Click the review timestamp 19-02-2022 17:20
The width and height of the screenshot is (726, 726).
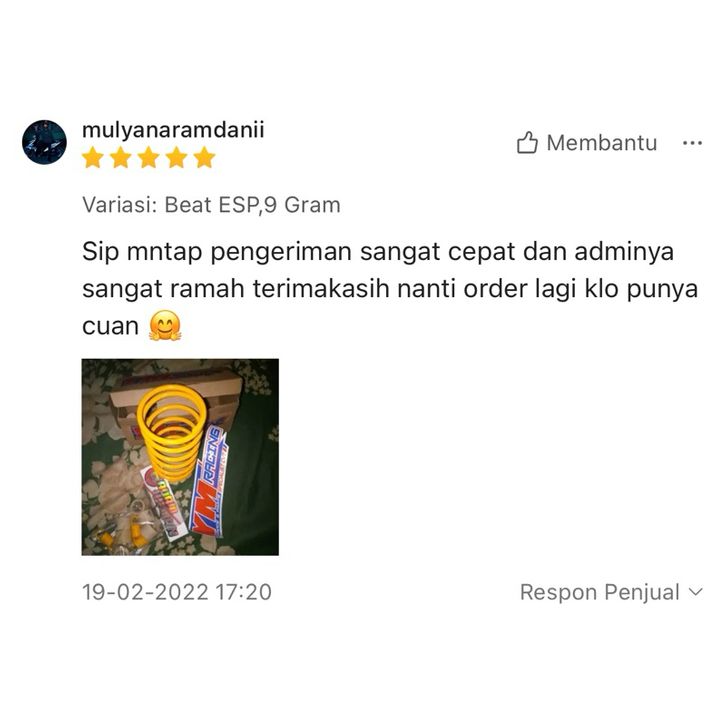[177, 592]
